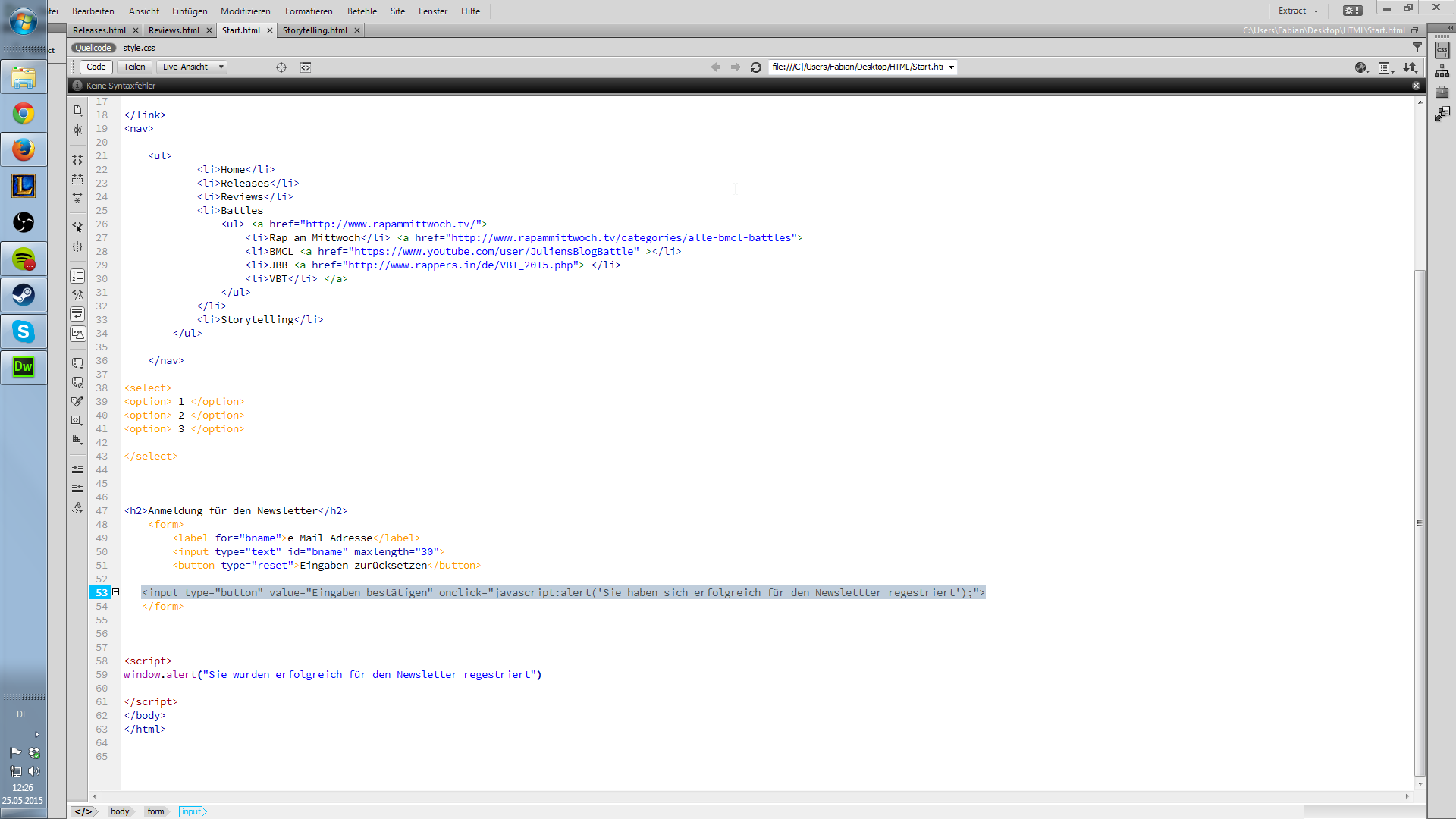Toggle word wrap in code view
This screenshot has height=819, width=1456.
point(77,314)
